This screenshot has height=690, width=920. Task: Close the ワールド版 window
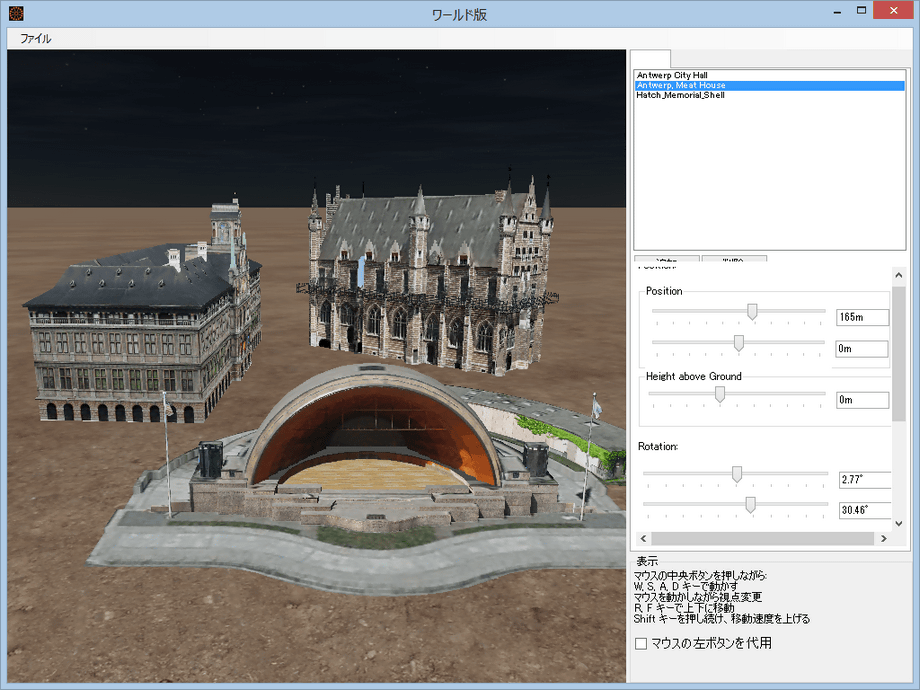coord(894,11)
